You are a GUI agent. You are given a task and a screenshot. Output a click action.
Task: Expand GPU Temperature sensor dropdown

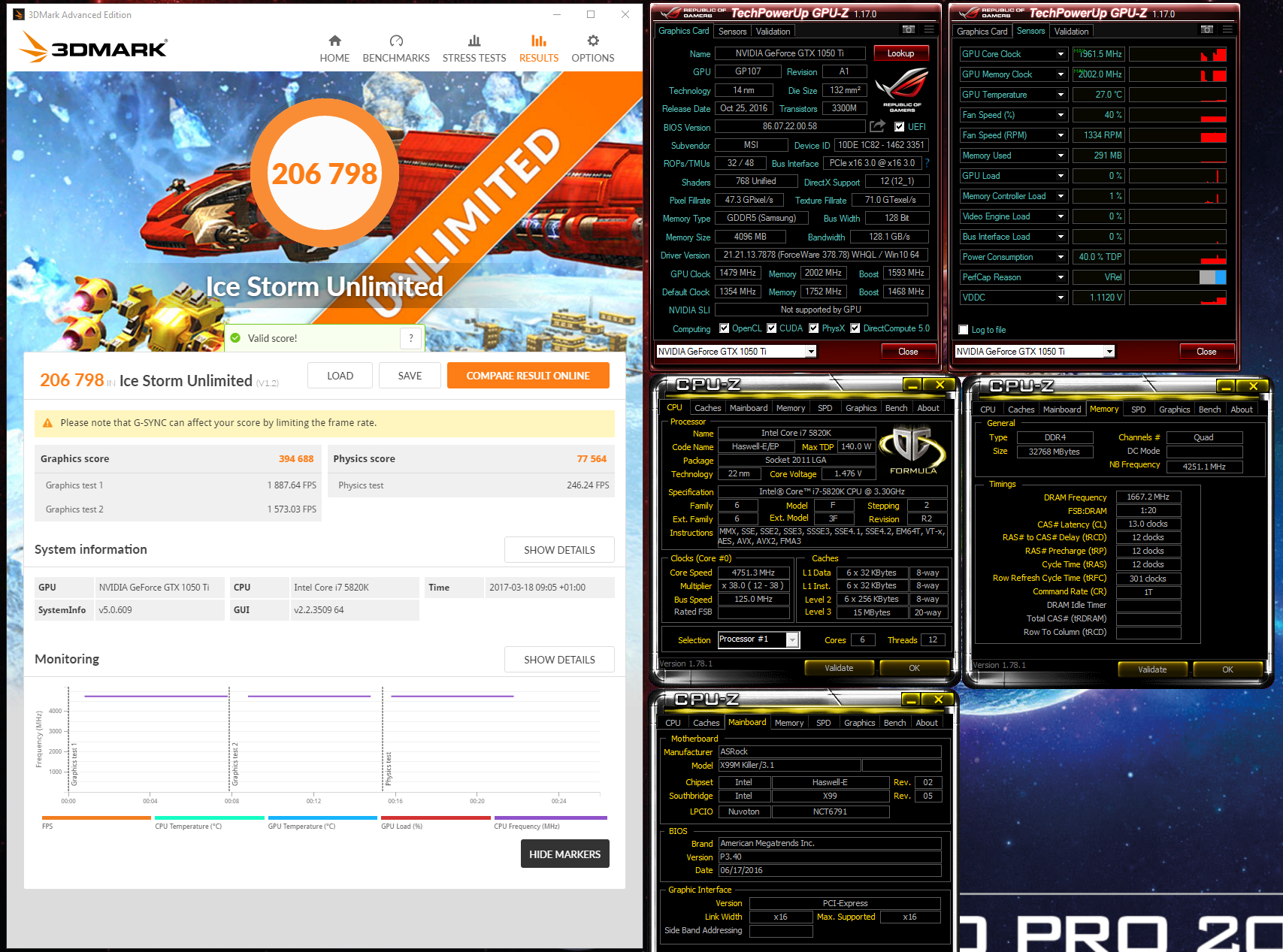pos(1061,95)
